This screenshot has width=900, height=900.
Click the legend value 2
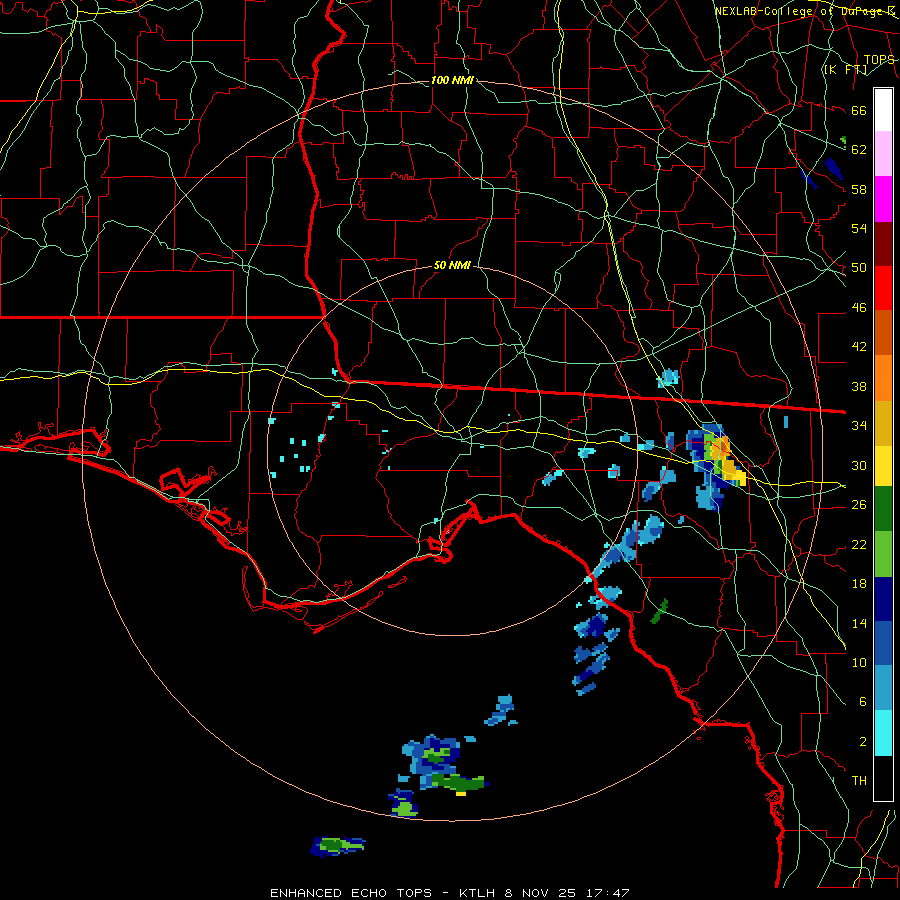point(862,742)
